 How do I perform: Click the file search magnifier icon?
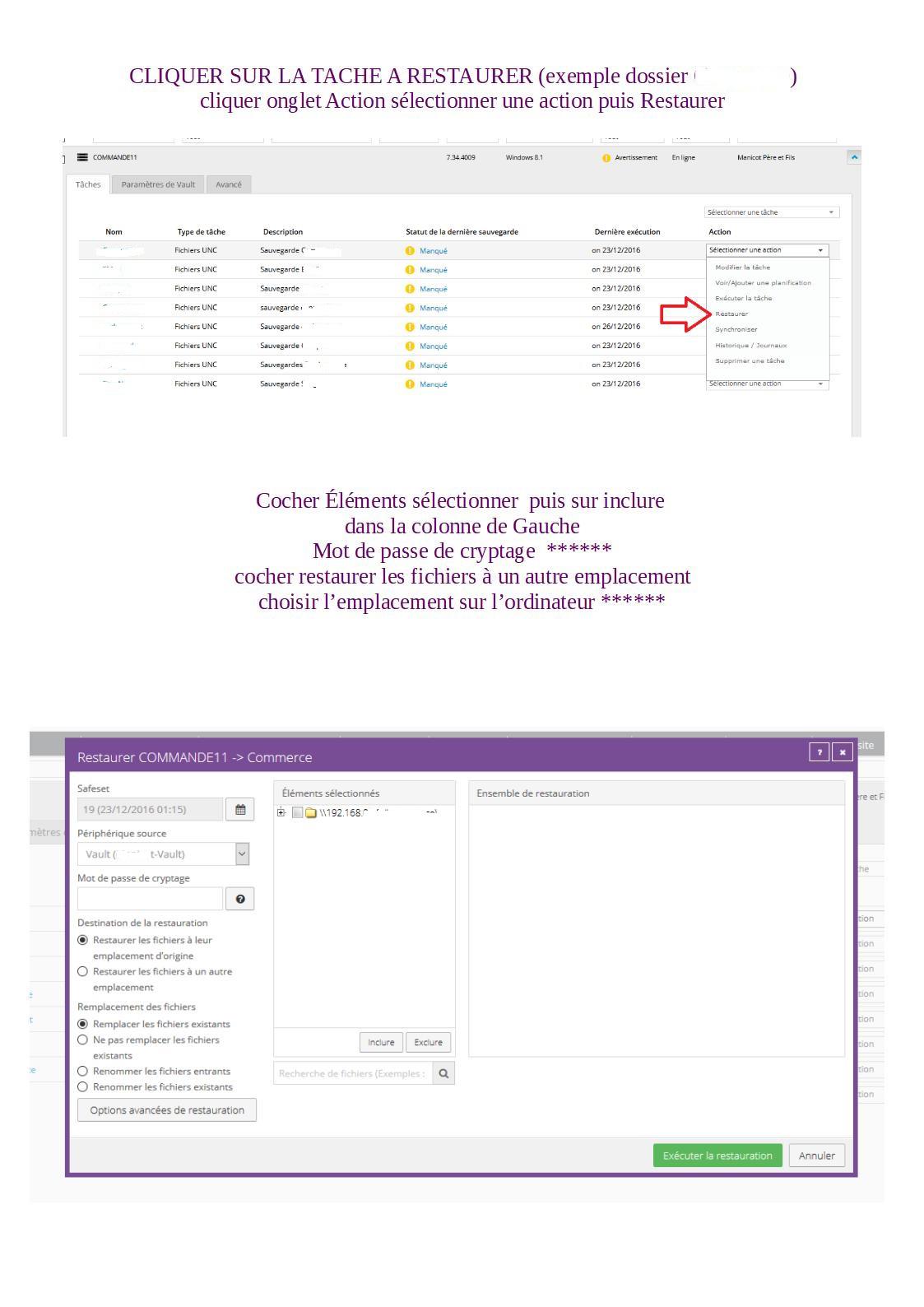click(x=444, y=1073)
